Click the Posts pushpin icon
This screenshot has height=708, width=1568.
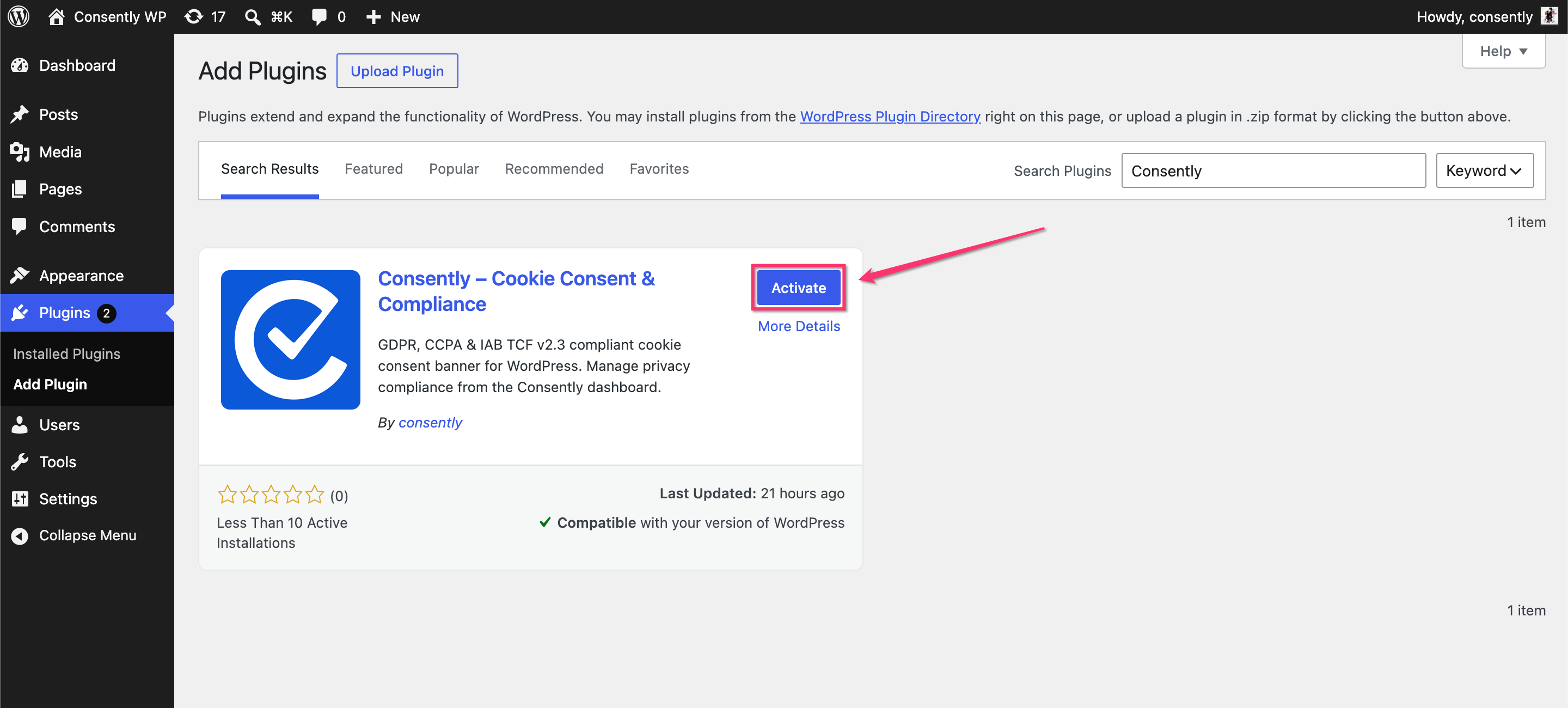(x=20, y=114)
